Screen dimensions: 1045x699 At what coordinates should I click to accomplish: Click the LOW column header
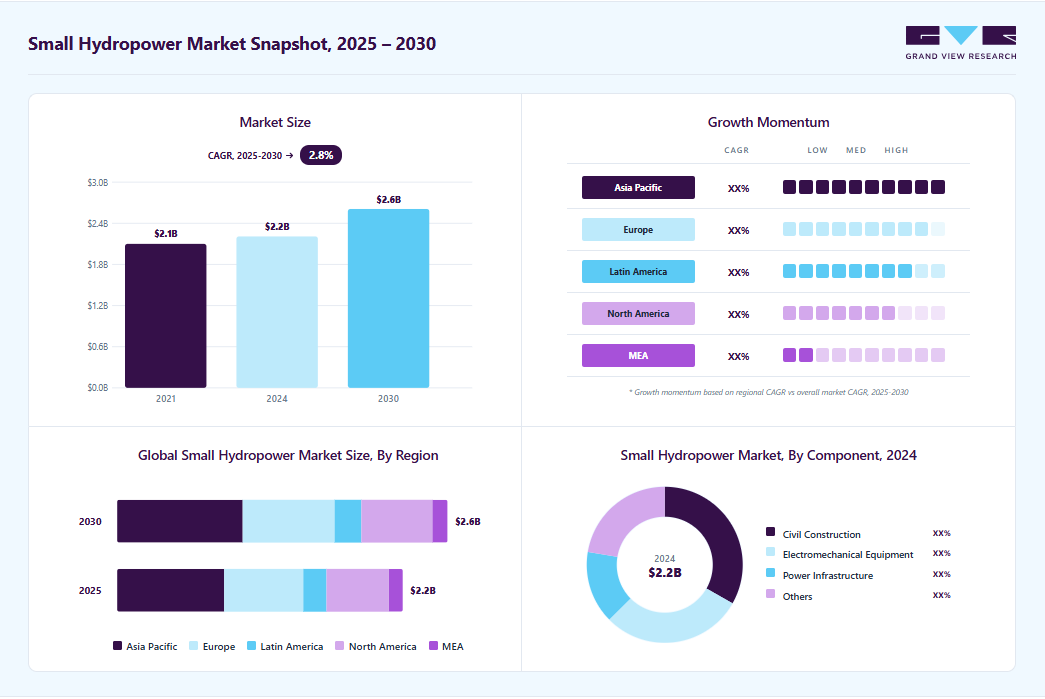(x=818, y=151)
